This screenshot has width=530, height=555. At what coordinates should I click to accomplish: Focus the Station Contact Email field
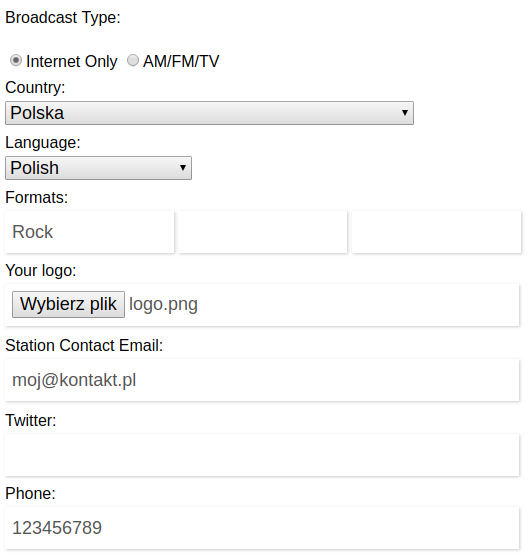coord(262,380)
